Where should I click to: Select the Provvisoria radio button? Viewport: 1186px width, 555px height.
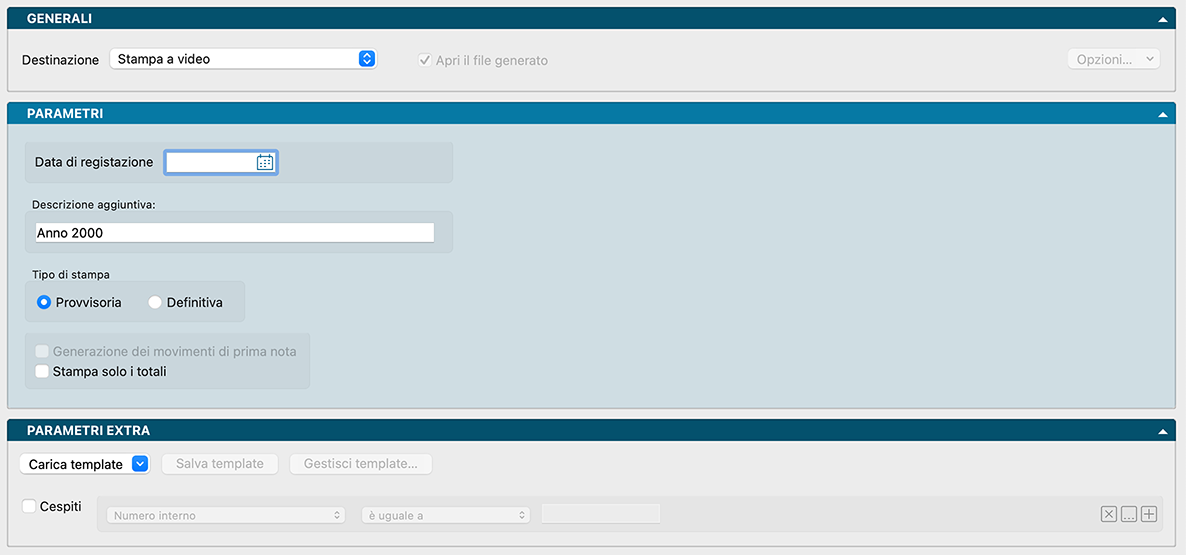[44, 302]
